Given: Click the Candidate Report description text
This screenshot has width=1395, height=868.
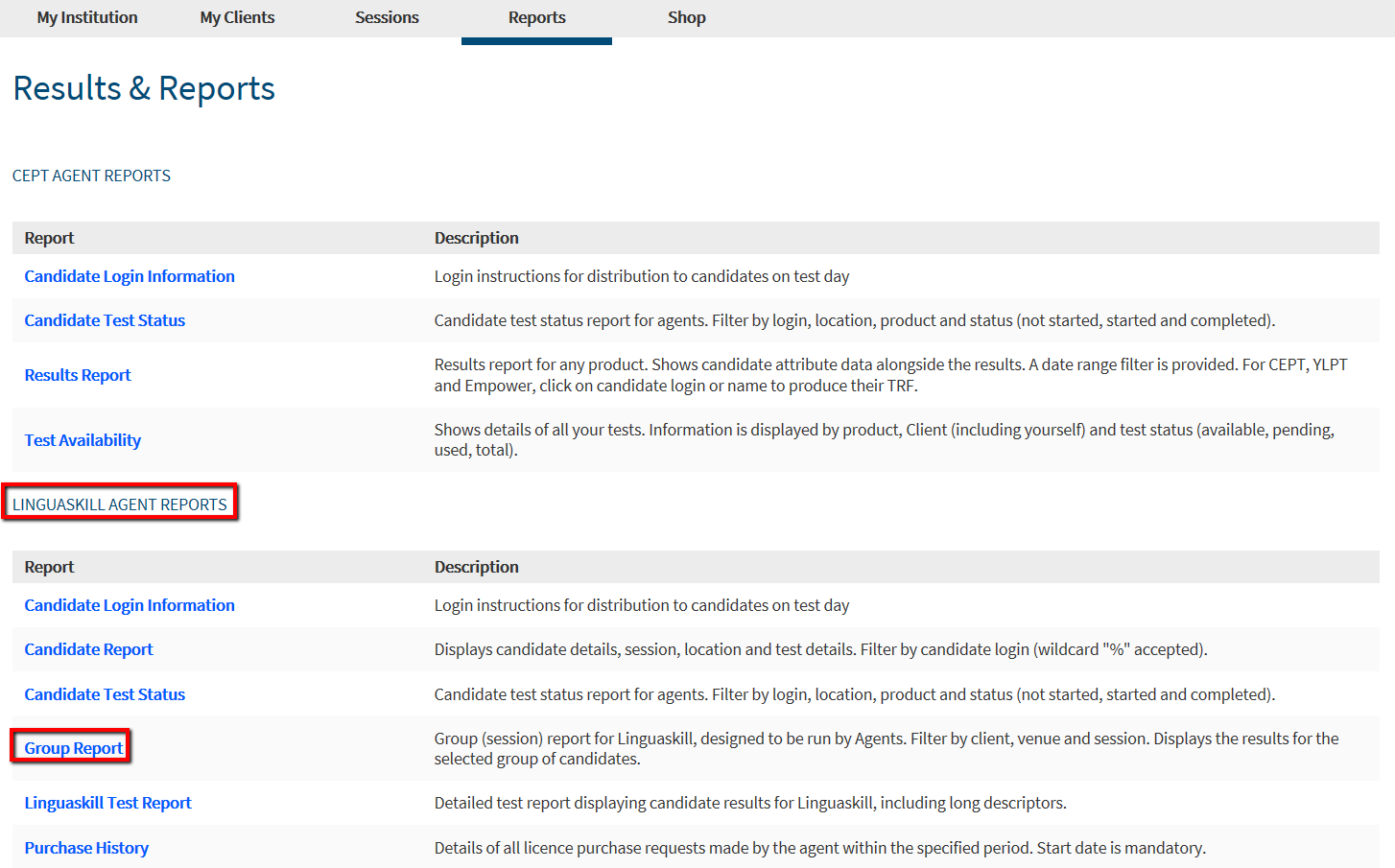Looking at the screenshot, I should tap(820, 649).
